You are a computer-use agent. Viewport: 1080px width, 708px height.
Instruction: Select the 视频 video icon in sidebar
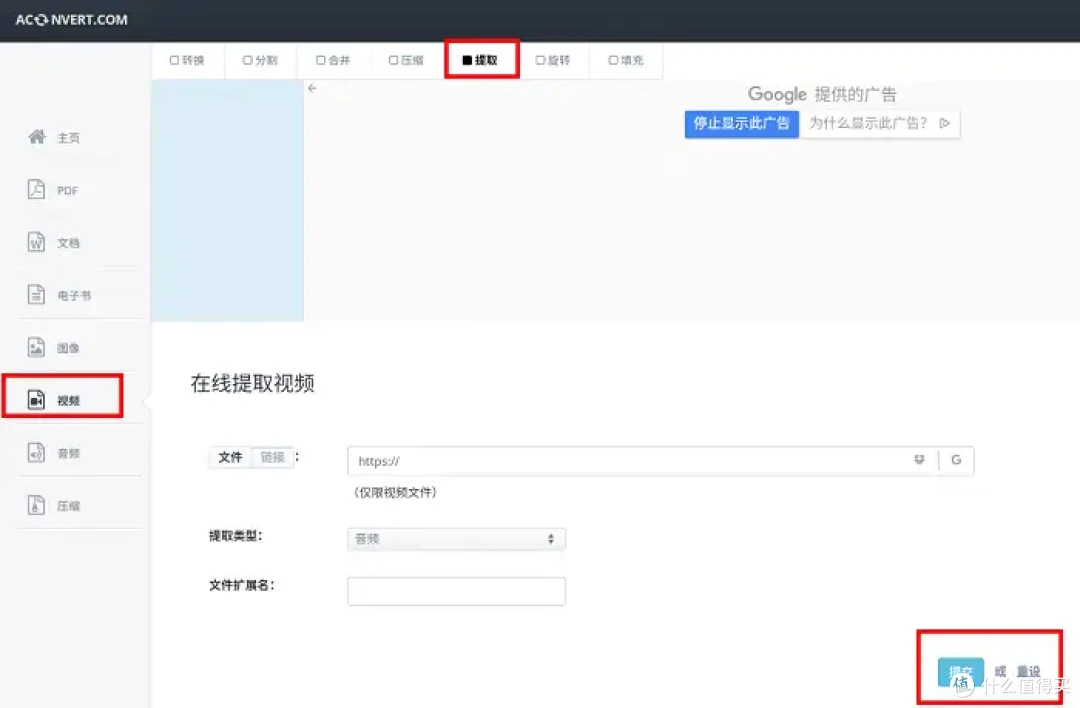point(37,399)
